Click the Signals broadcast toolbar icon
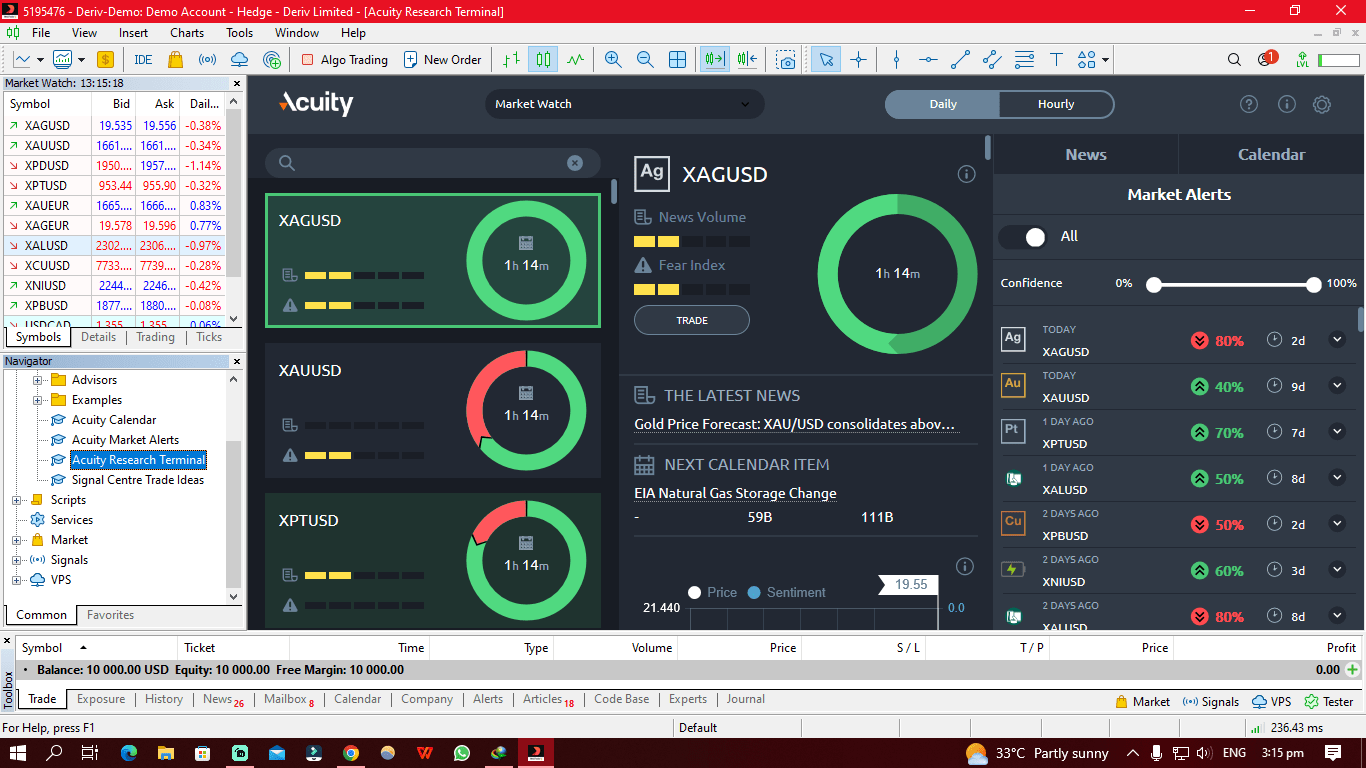The height and width of the screenshot is (768, 1366). (208, 60)
